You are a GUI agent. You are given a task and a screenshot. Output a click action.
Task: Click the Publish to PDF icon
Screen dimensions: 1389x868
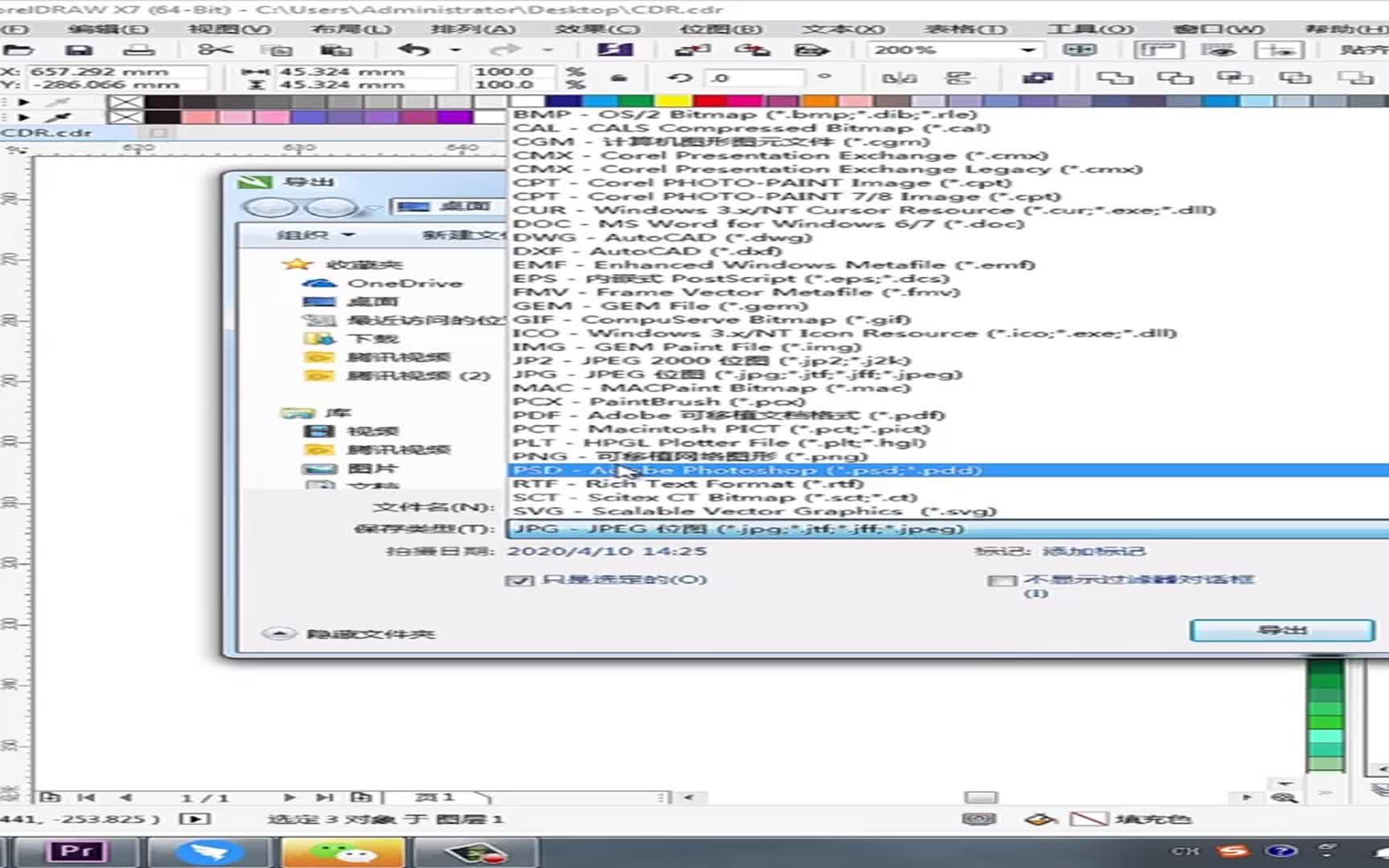point(812,50)
